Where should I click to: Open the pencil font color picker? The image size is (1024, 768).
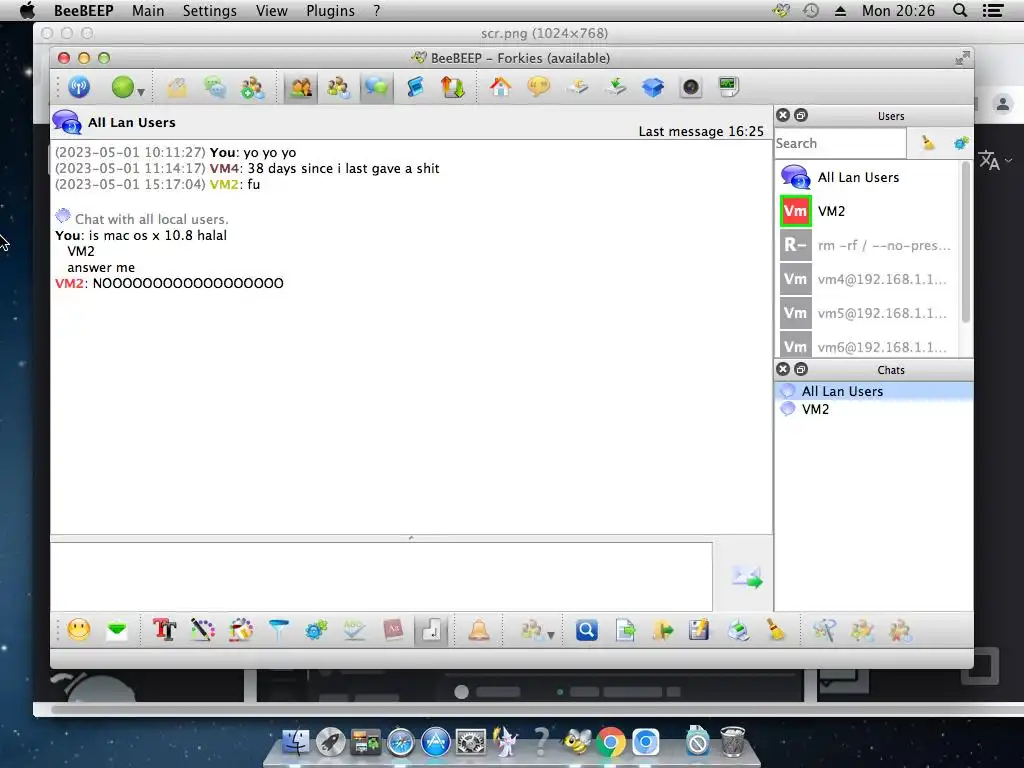(x=202, y=630)
